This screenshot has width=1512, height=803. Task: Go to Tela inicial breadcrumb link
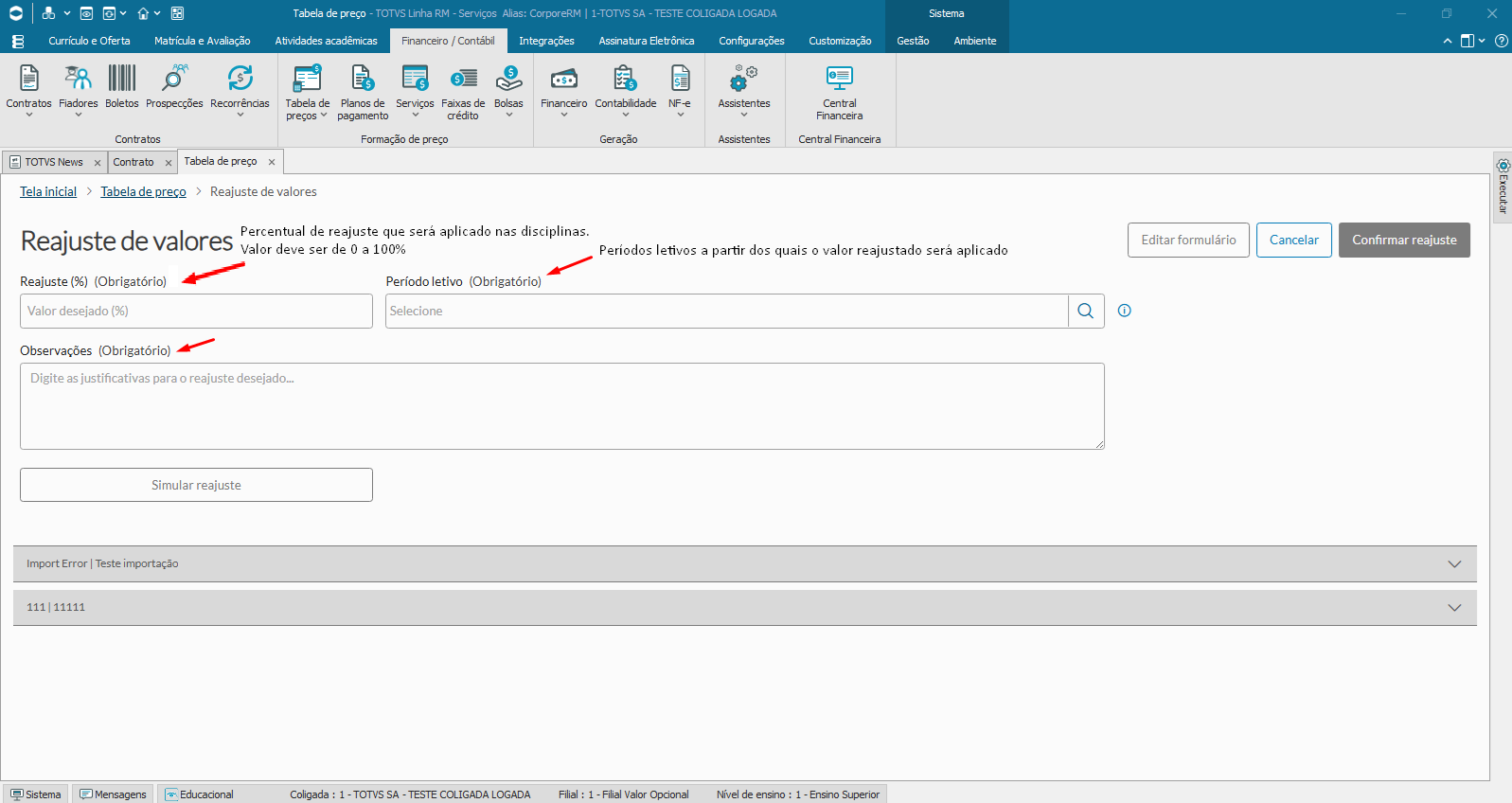pyautogui.click(x=48, y=191)
